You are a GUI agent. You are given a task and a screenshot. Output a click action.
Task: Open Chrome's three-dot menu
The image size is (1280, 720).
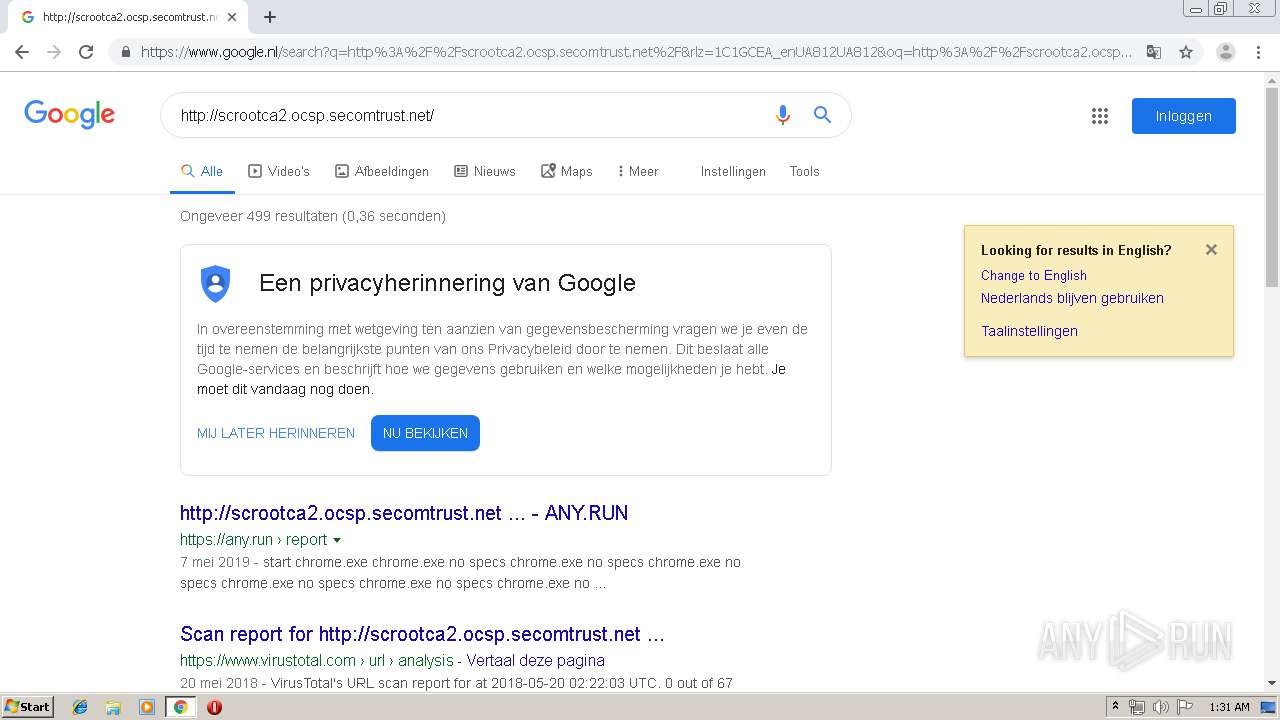coord(1257,52)
